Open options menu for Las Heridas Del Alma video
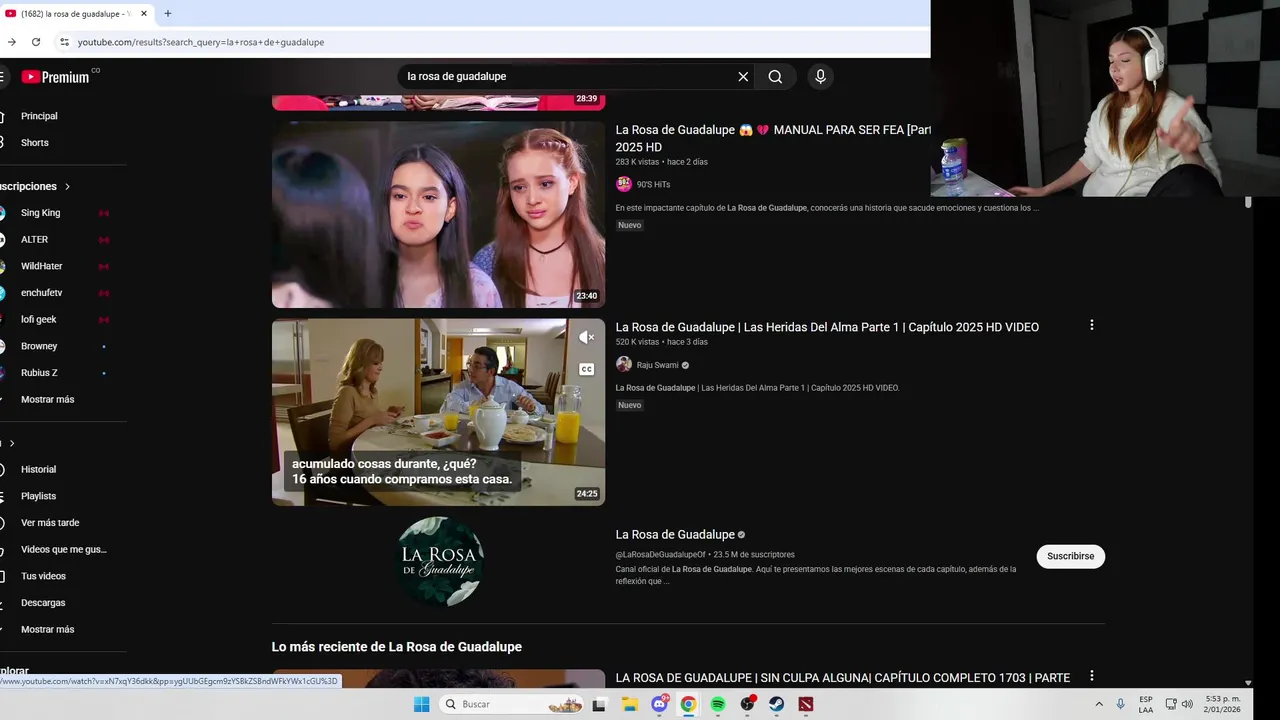1280x720 pixels. (x=1091, y=325)
